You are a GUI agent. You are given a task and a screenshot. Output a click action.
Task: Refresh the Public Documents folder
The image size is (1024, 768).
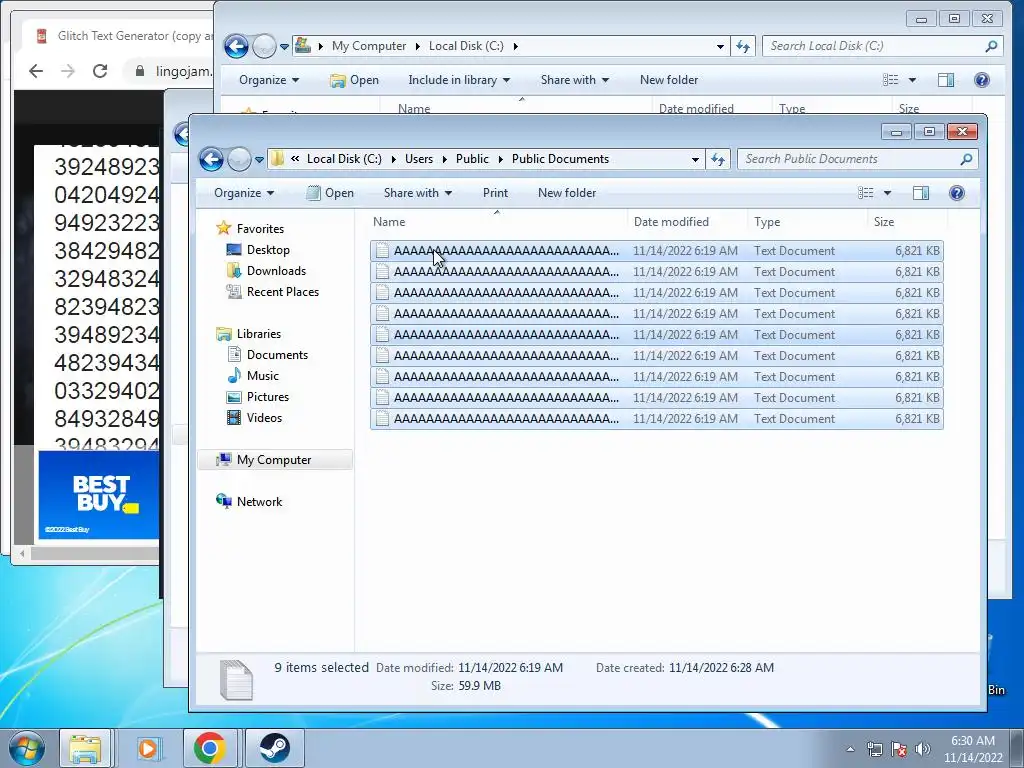718,159
